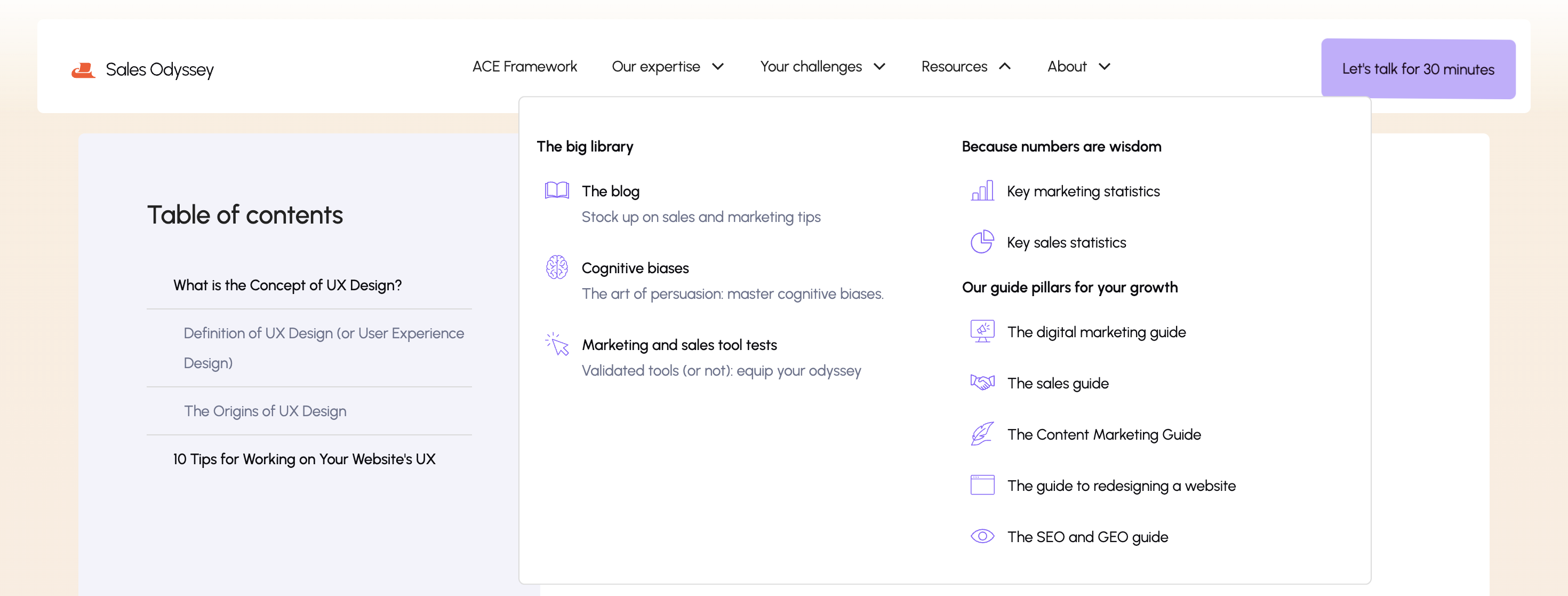Open the ACE Framework menu item

click(x=524, y=66)
